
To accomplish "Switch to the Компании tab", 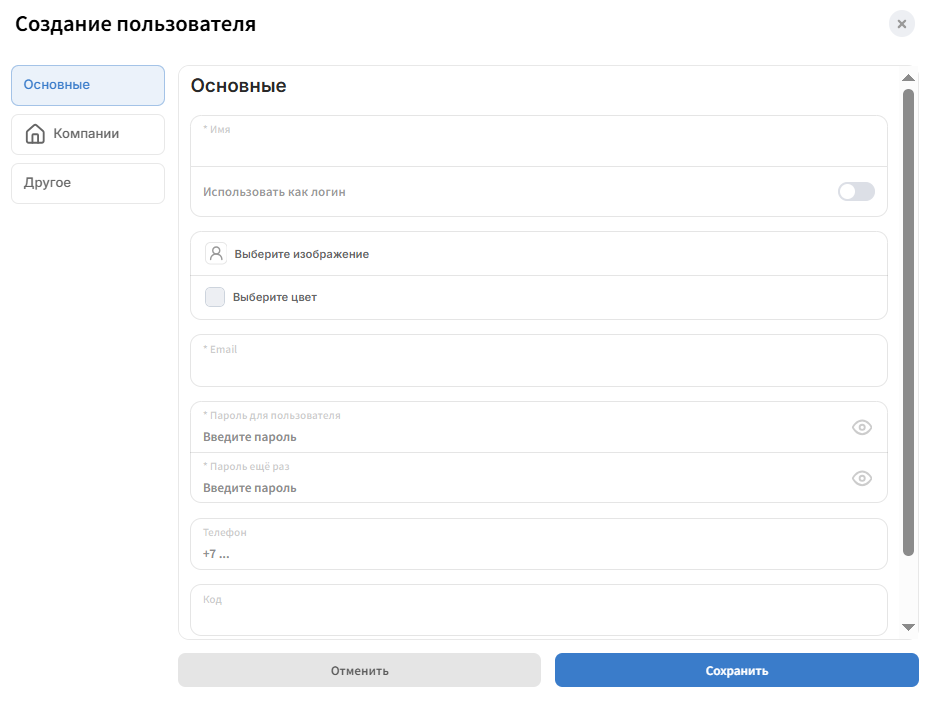I will (88, 135).
